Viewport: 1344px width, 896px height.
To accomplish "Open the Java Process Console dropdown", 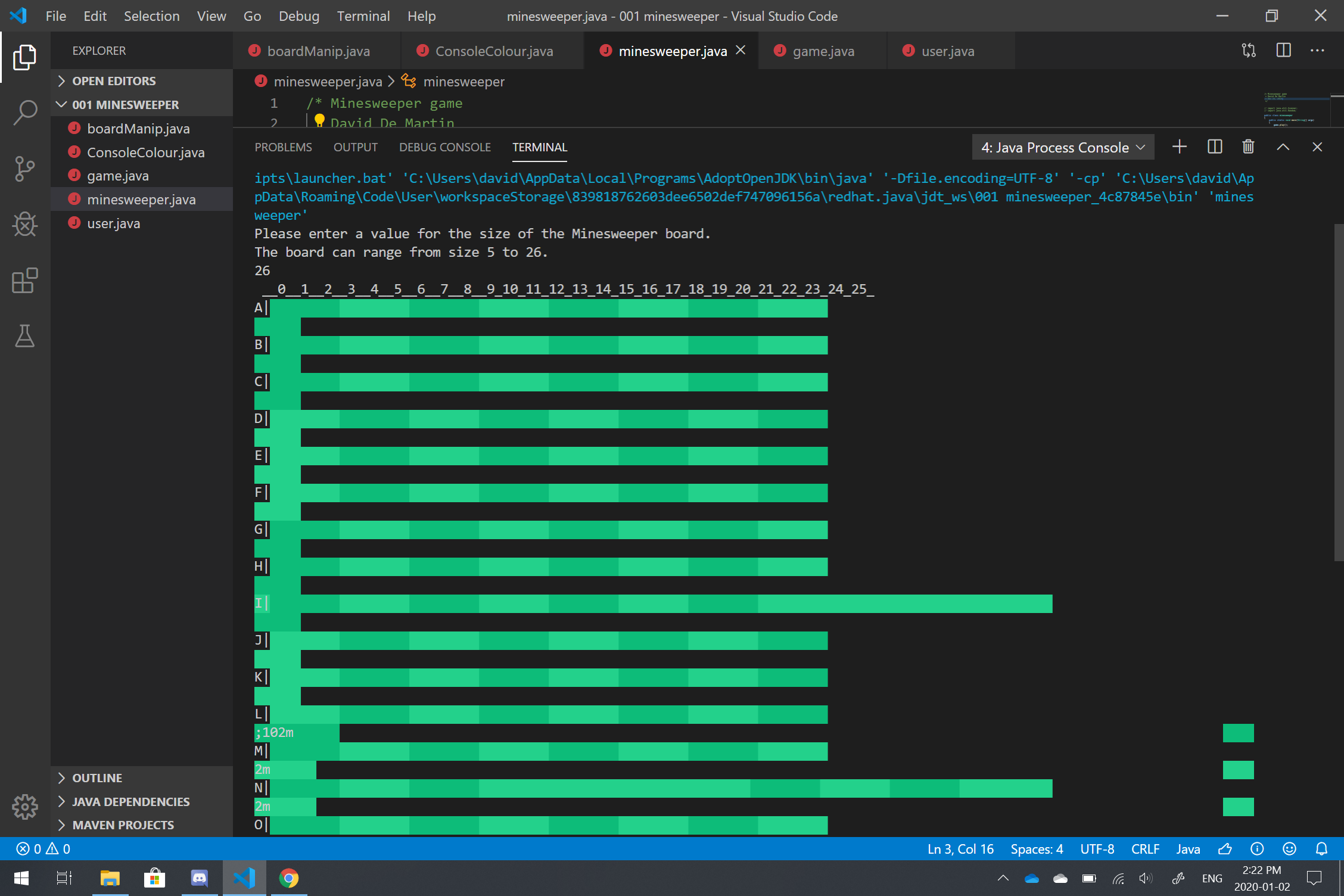I will point(1063,147).
